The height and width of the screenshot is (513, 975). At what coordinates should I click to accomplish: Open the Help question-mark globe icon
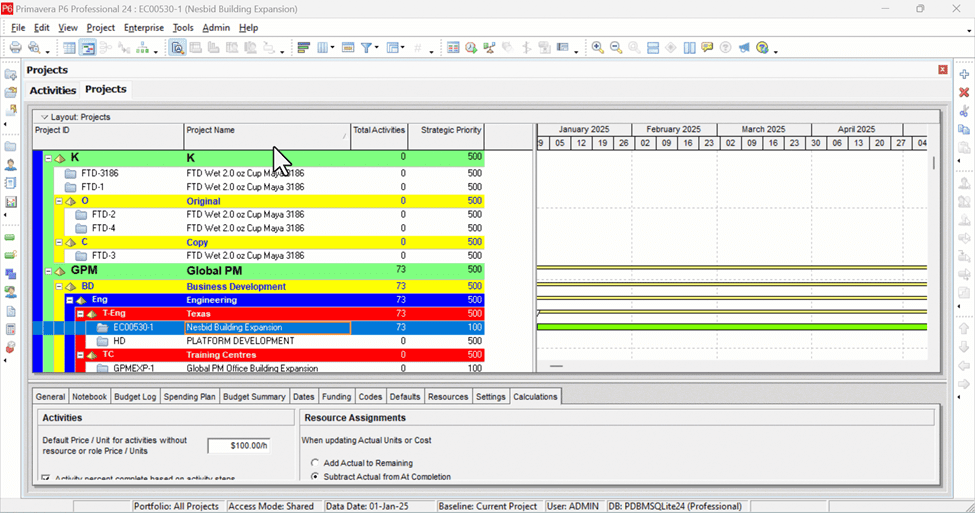[x=762, y=48]
